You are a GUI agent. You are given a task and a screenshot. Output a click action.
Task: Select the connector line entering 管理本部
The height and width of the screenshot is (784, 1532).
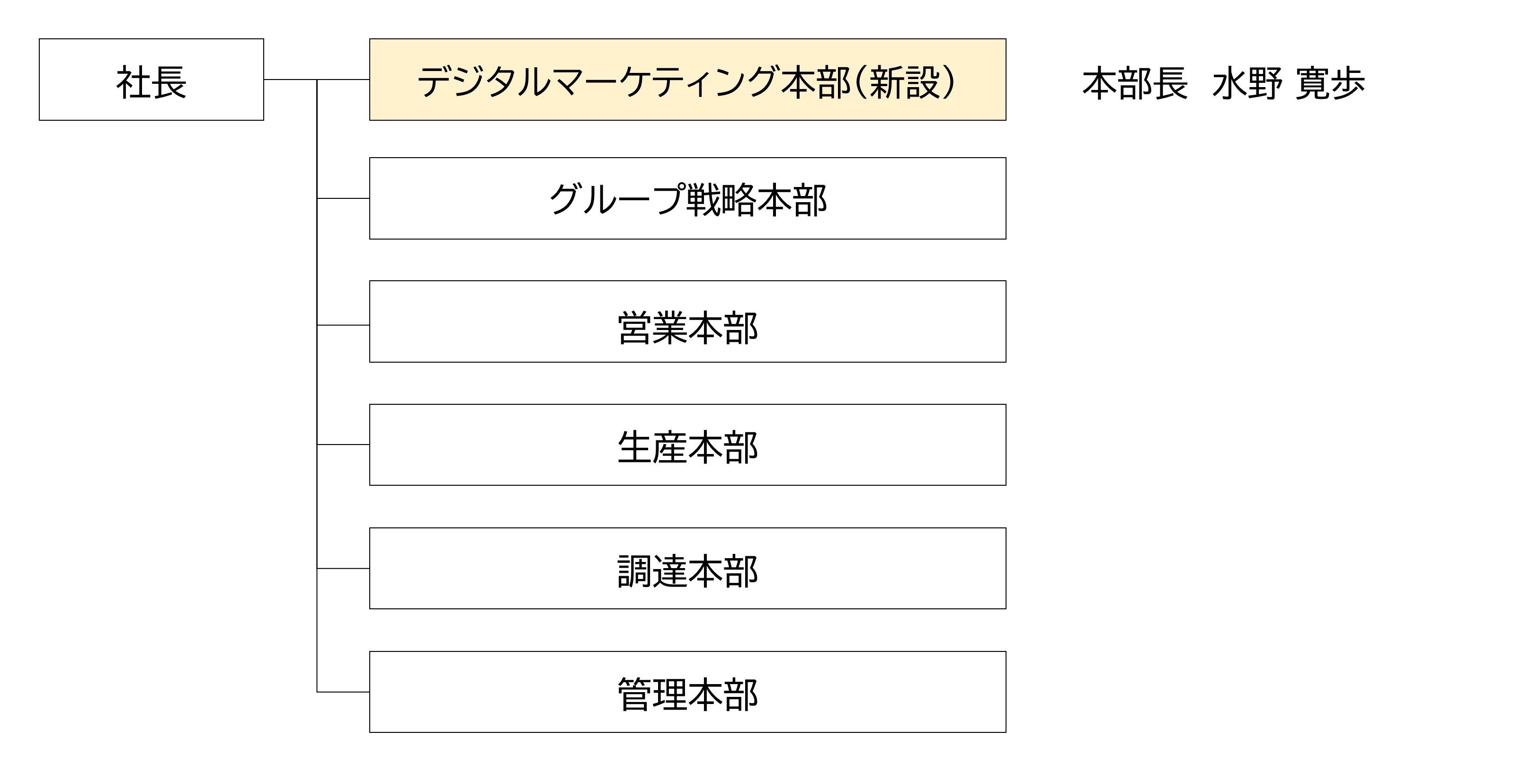coord(343,692)
